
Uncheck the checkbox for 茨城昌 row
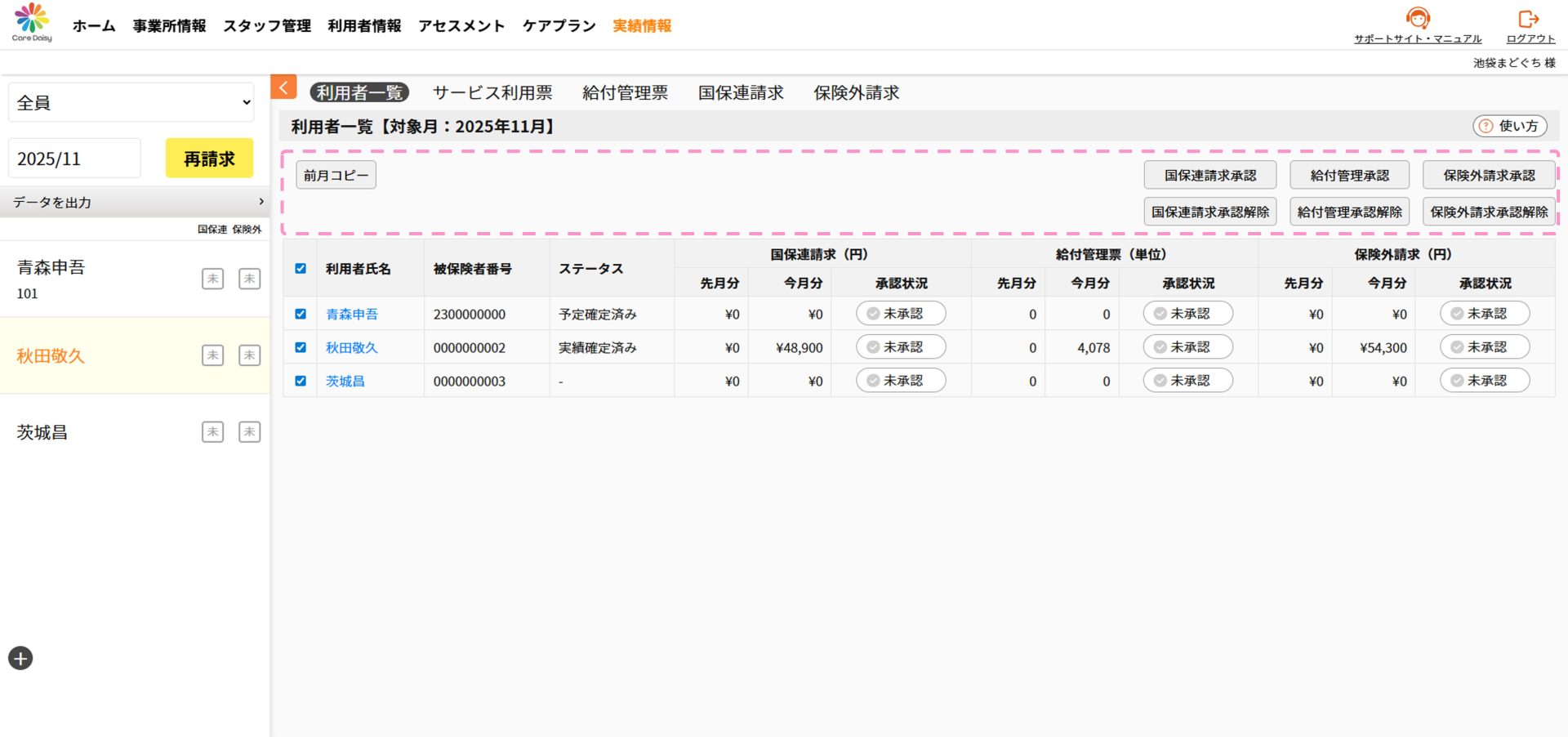(301, 381)
